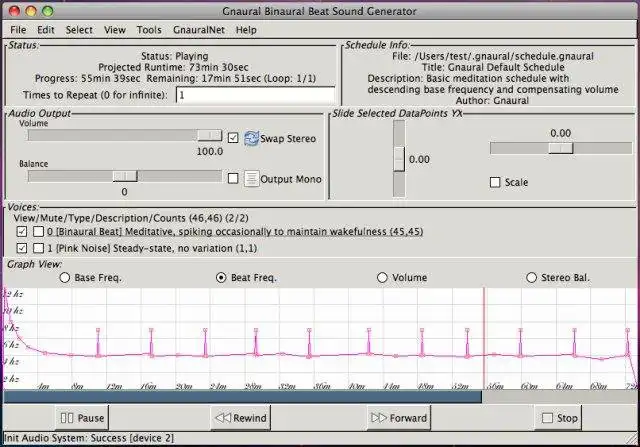
Task: Enable the Output Mono checkbox
Action: (233, 178)
